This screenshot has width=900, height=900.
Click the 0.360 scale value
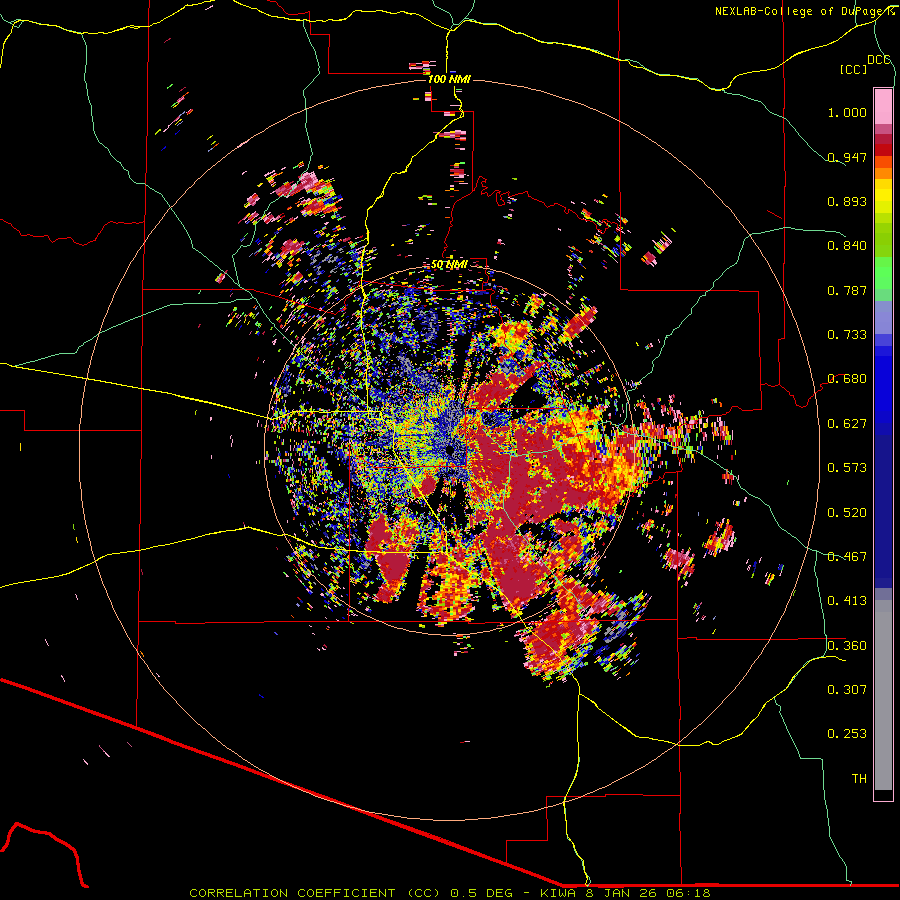tap(847, 646)
